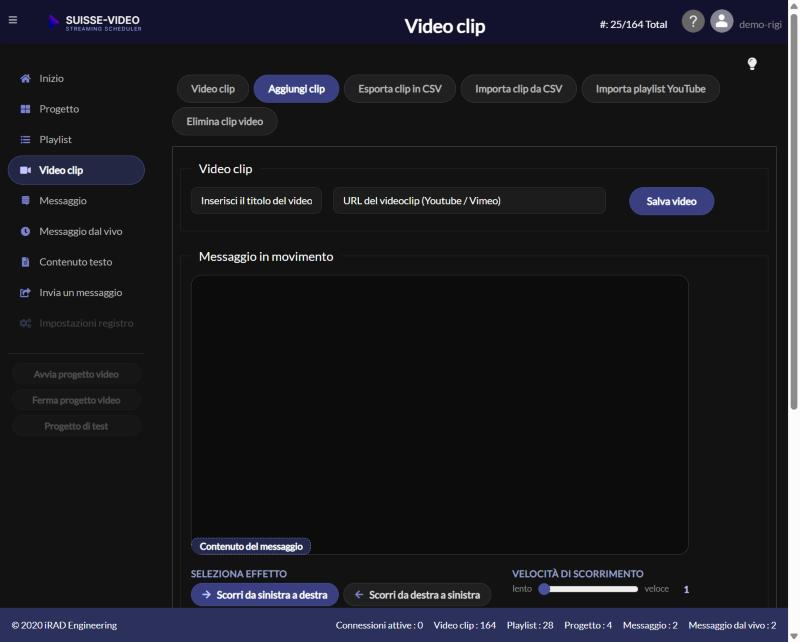Click the Suisse-Video logo

point(95,22)
